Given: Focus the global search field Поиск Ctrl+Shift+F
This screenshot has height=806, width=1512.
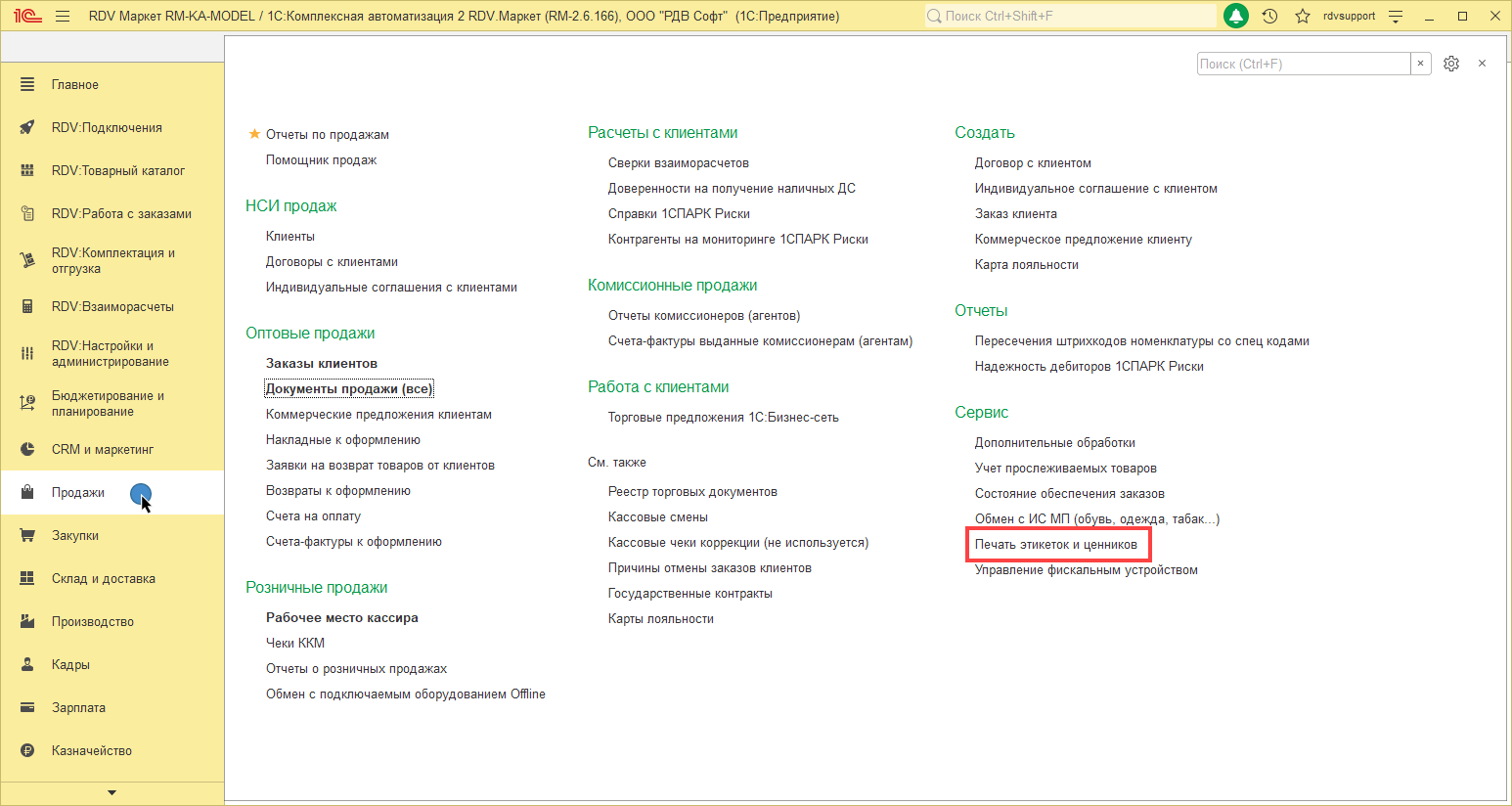Looking at the screenshot, I should click(x=1070, y=16).
